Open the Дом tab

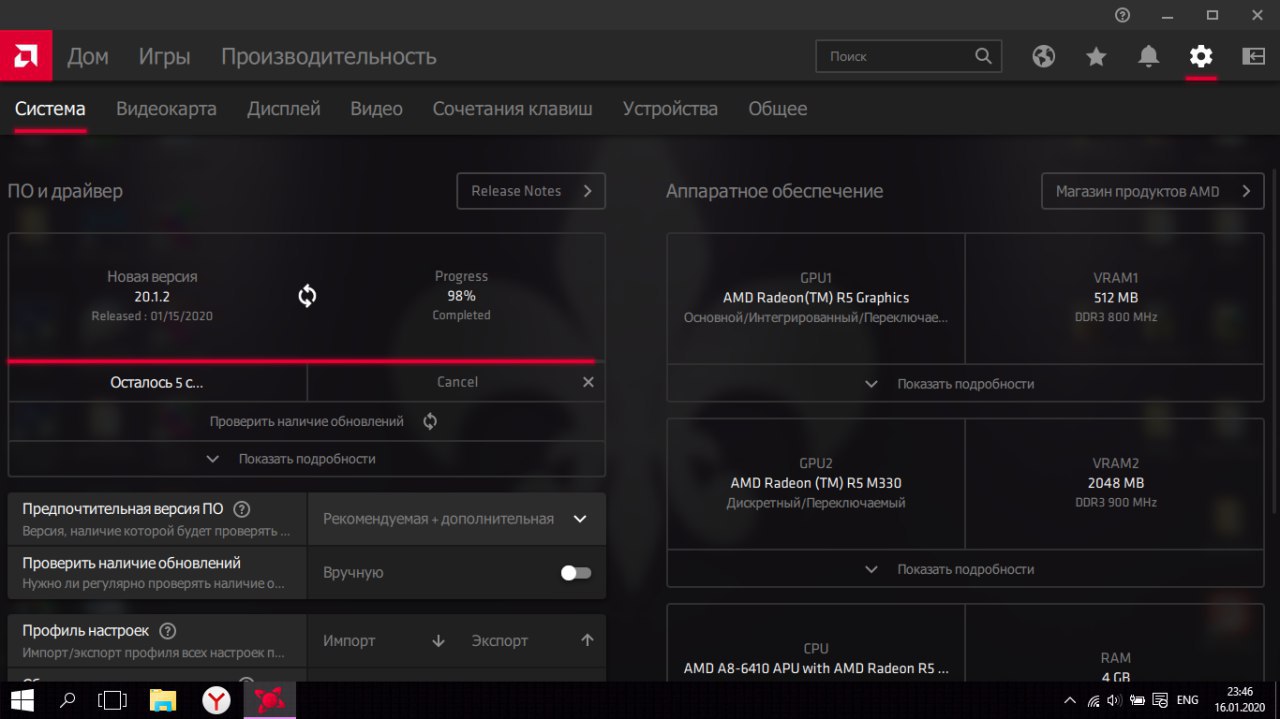[x=88, y=56]
